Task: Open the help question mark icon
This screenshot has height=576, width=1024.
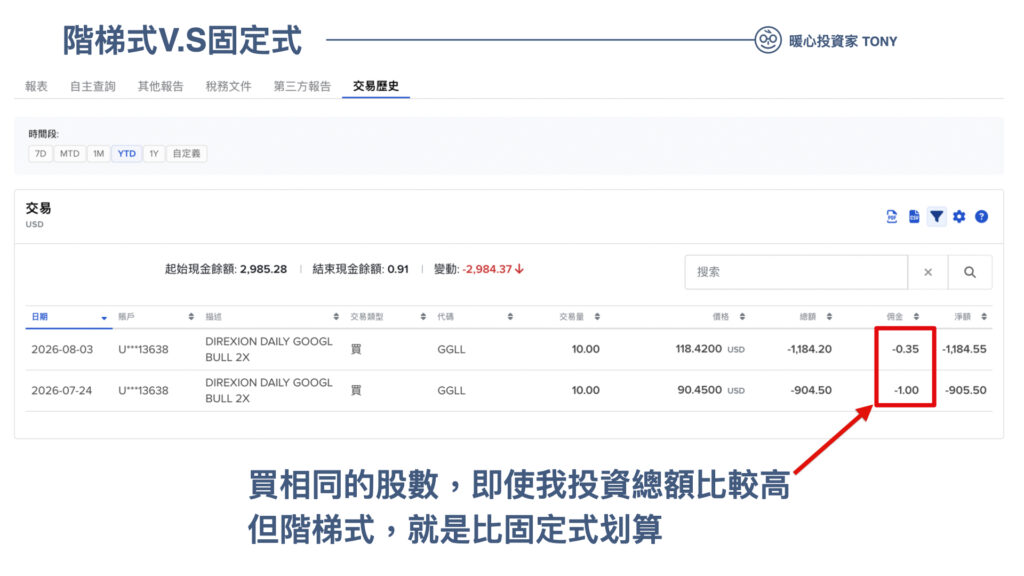Action: click(x=981, y=217)
